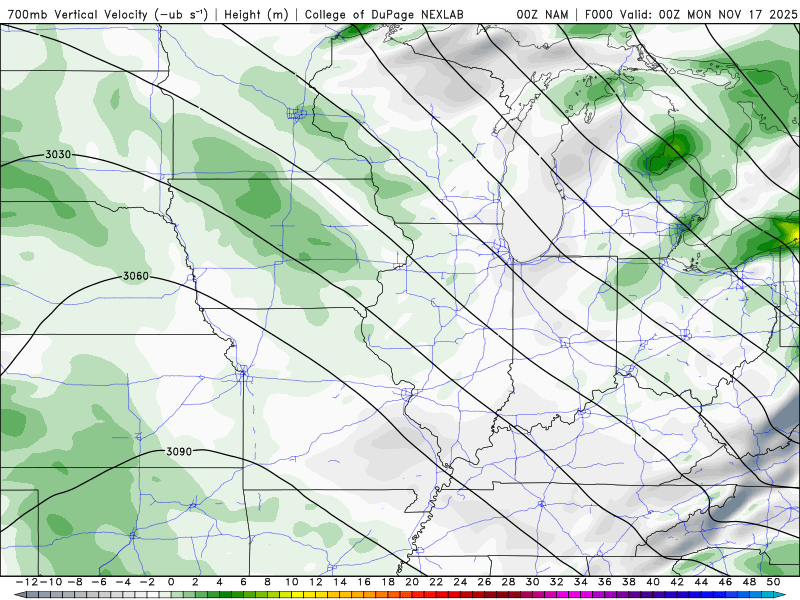
Task: Click the colorbar tick label 6
Action: coord(243,582)
